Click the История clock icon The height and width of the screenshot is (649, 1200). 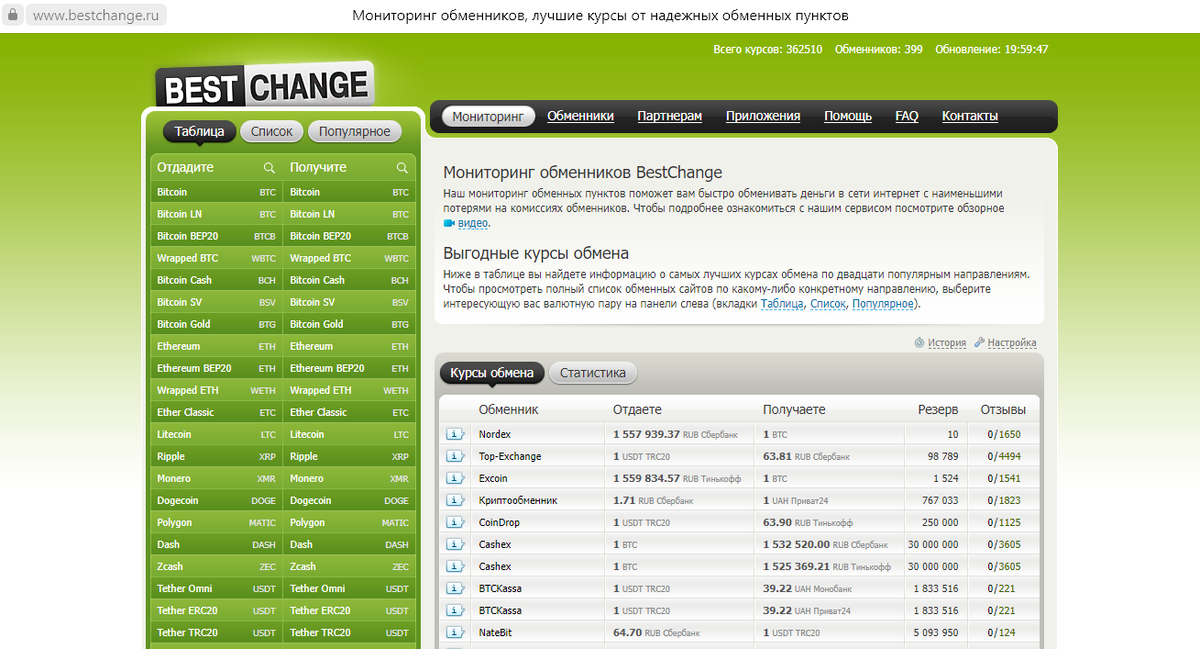click(x=919, y=343)
